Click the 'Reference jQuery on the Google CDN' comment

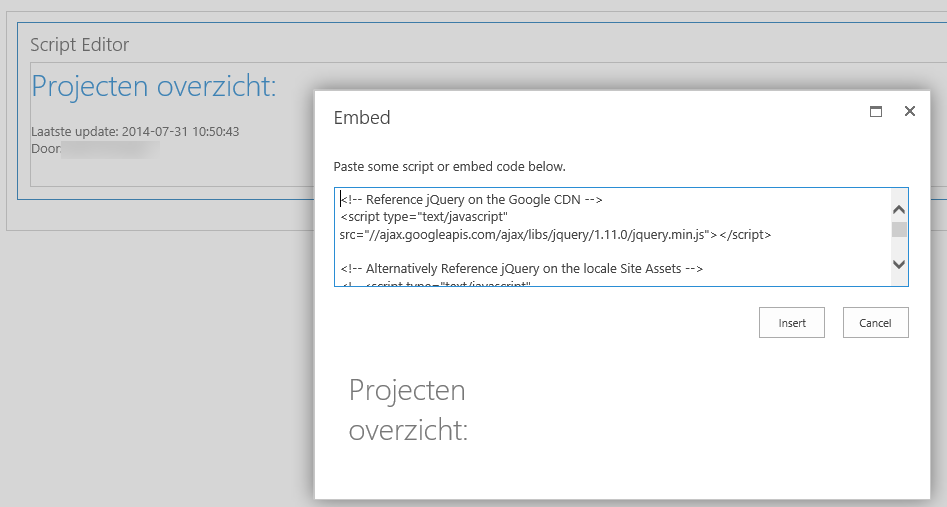(x=472, y=199)
